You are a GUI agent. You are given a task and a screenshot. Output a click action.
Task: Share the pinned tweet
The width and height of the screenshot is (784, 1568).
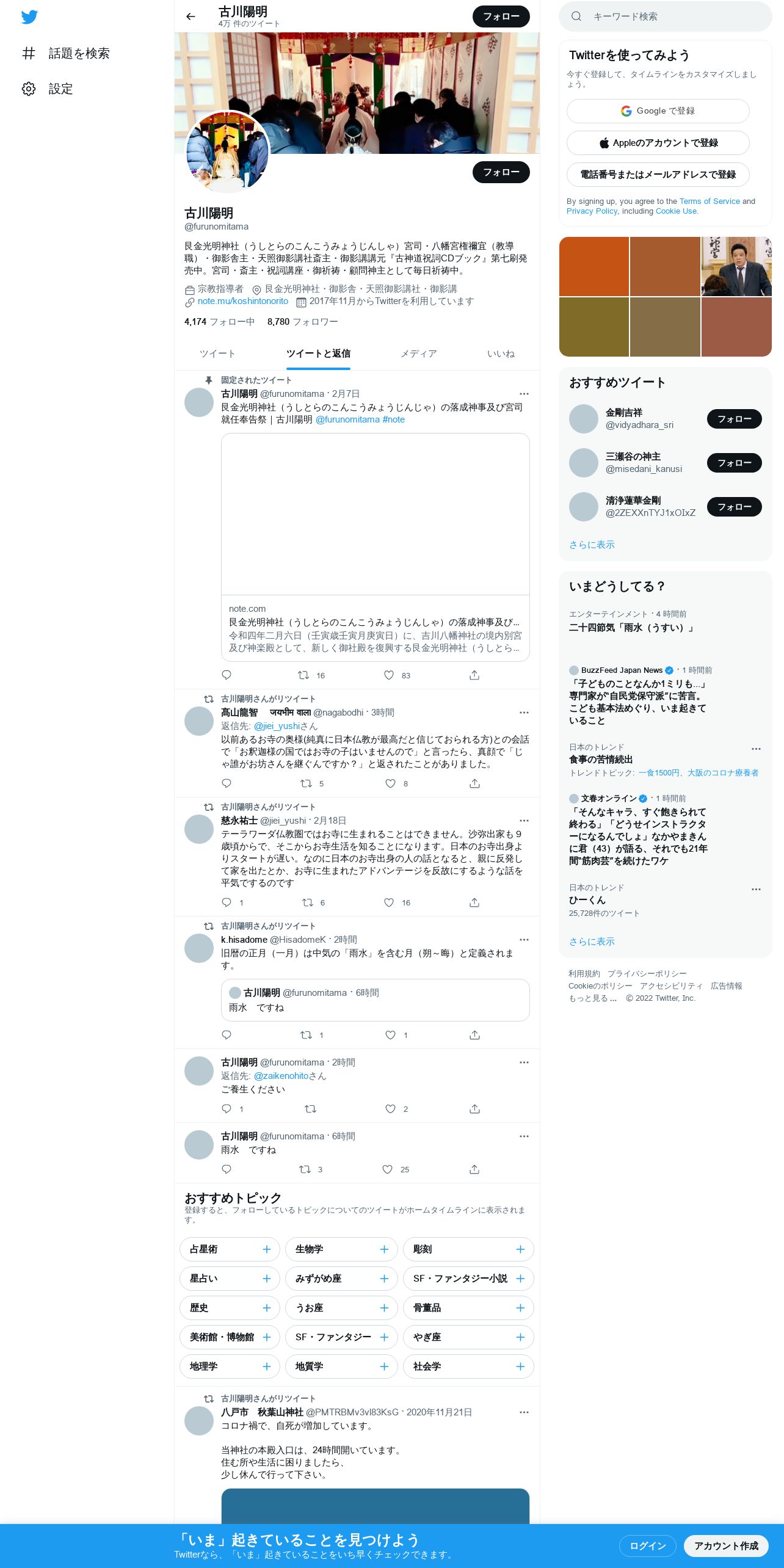(x=474, y=675)
